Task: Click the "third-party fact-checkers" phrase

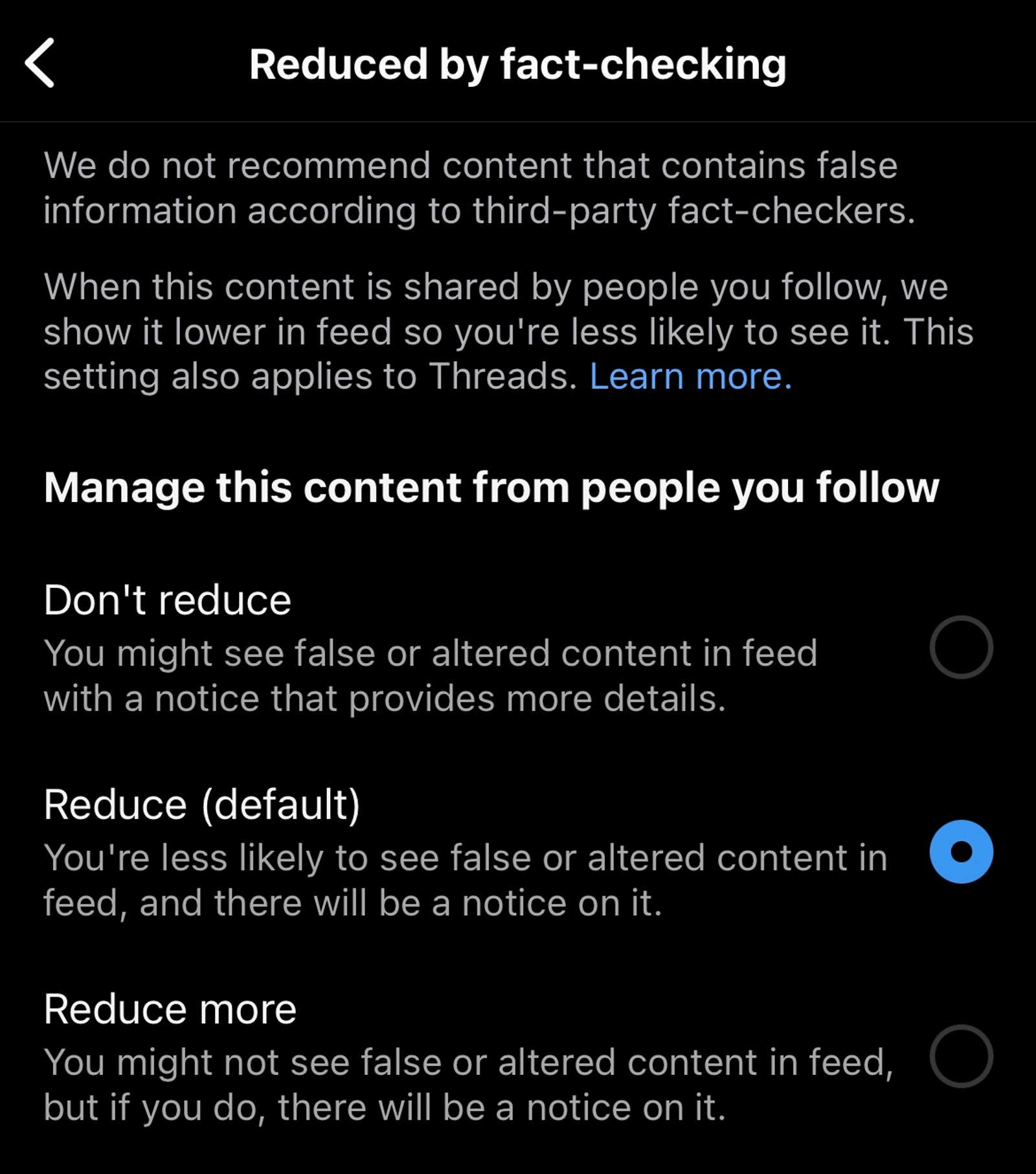Action: (x=693, y=211)
